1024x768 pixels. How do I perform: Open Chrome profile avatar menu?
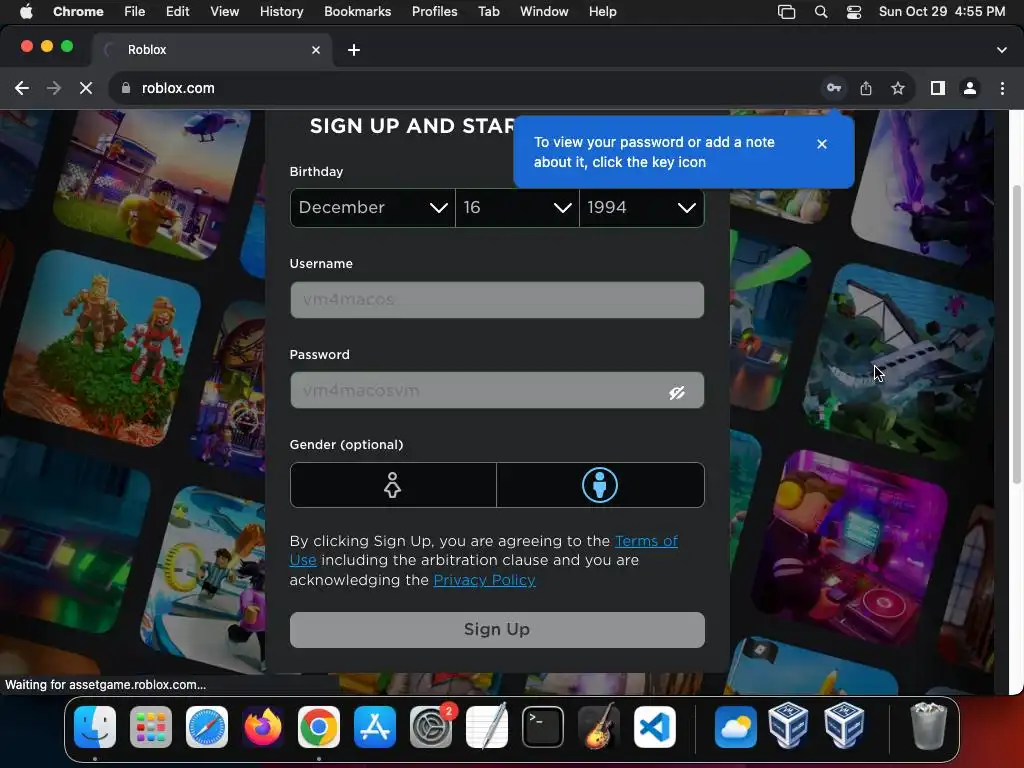pos(970,88)
